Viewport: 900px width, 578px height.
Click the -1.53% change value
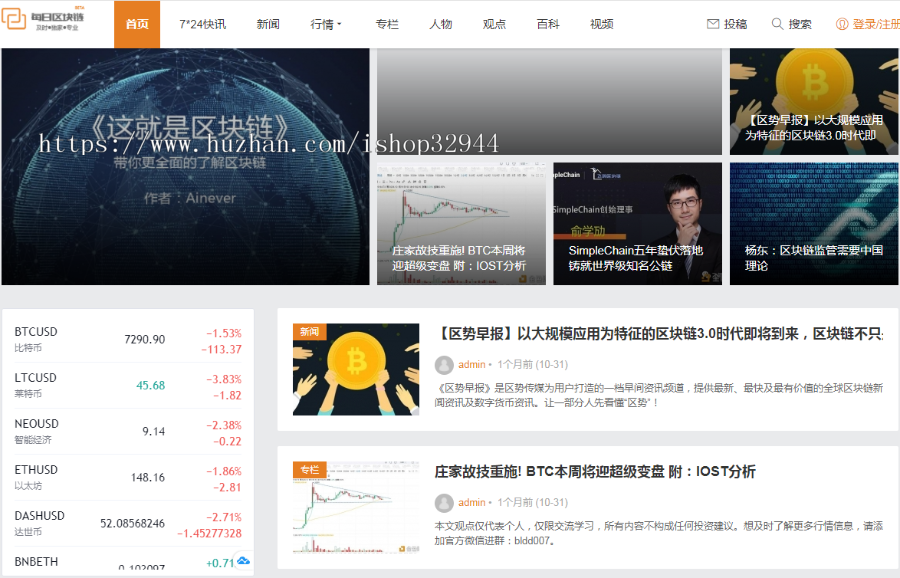pos(224,333)
